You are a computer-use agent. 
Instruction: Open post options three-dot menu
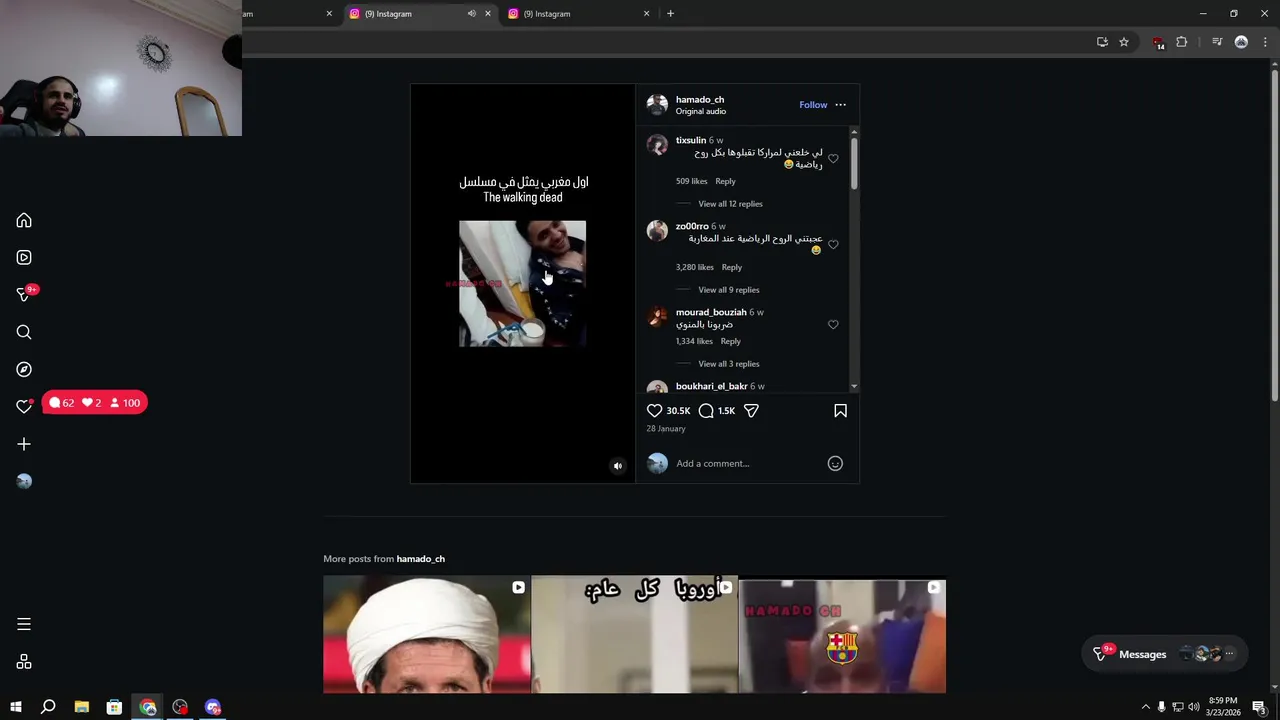840,105
